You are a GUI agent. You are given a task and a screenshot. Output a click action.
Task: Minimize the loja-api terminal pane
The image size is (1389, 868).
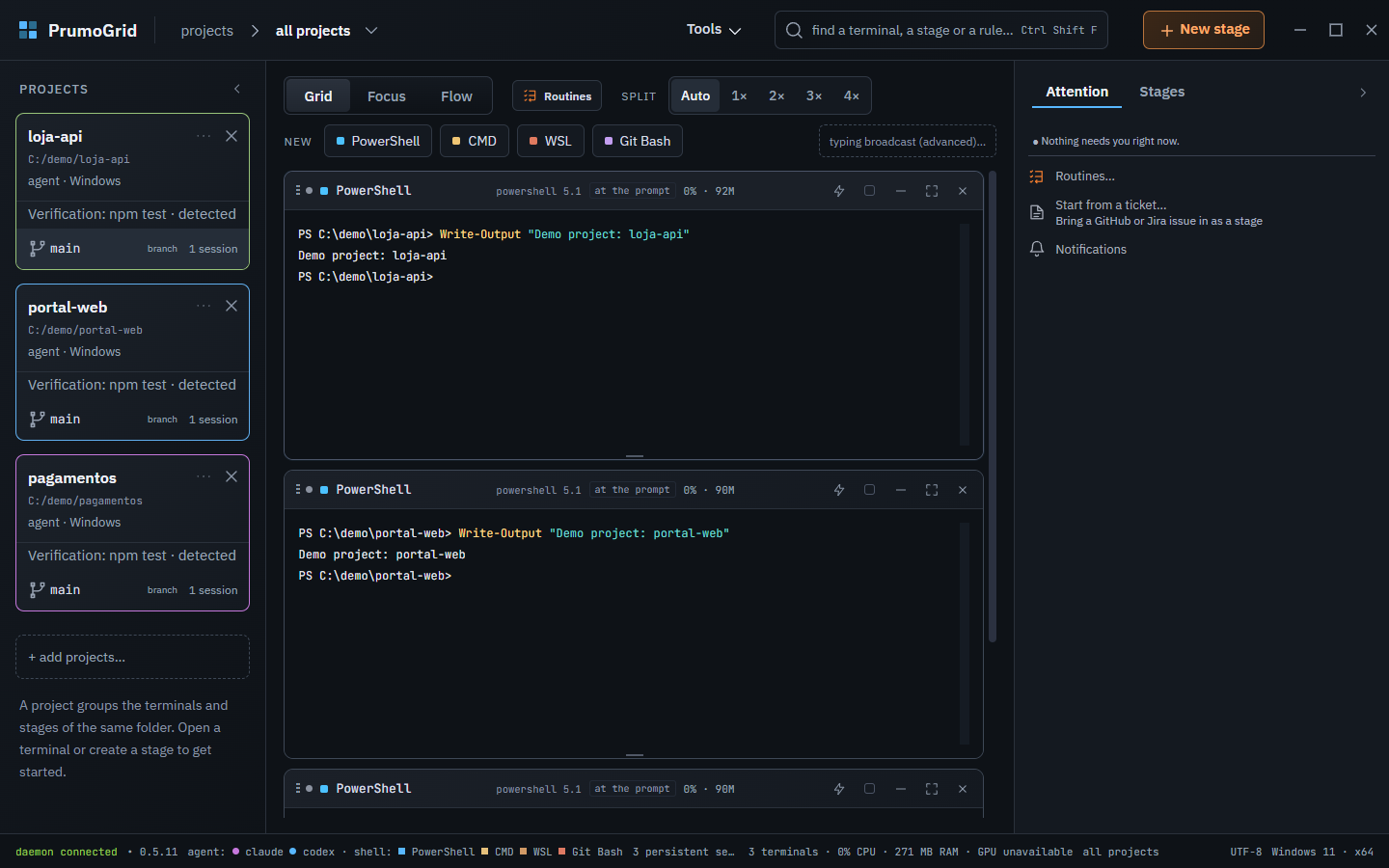(901, 191)
